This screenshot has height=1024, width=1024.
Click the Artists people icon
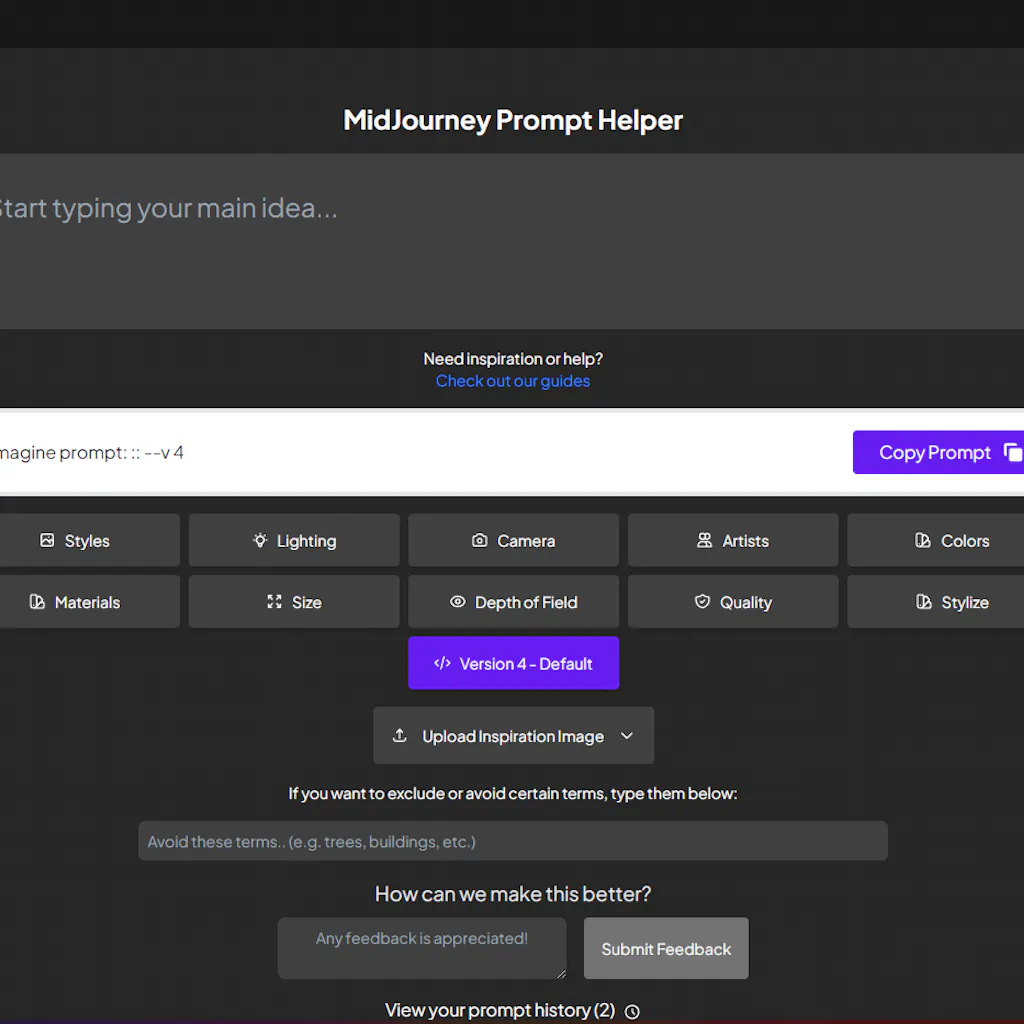point(705,540)
